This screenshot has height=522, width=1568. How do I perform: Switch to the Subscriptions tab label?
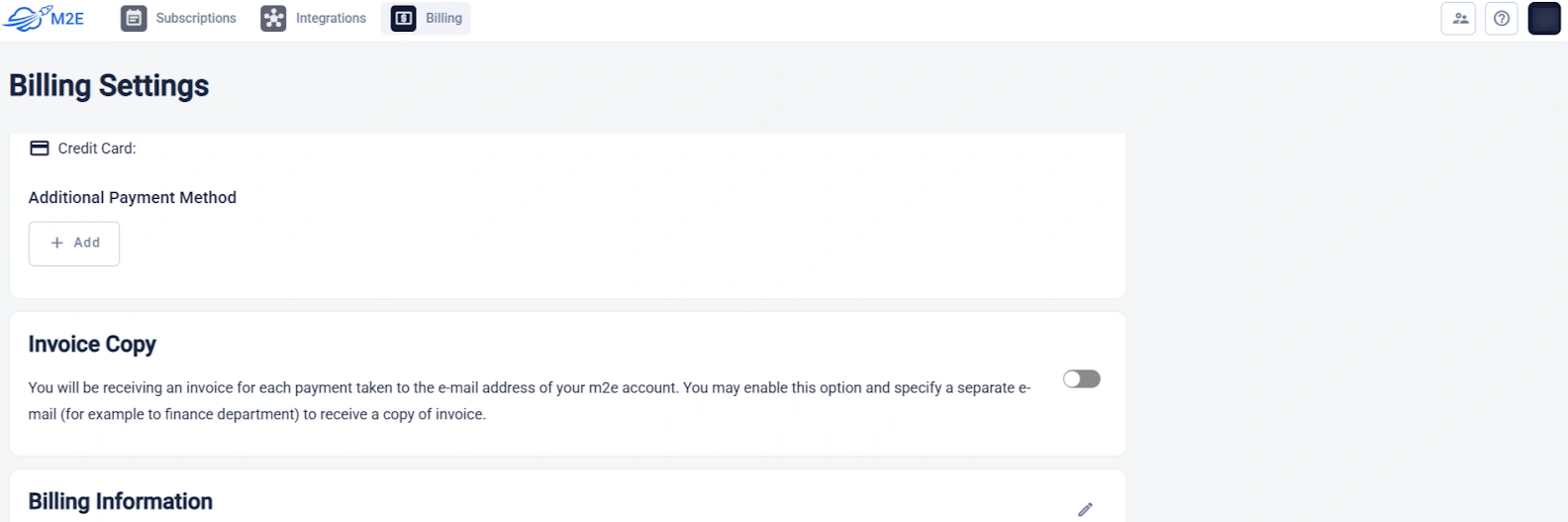coord(196,18)
